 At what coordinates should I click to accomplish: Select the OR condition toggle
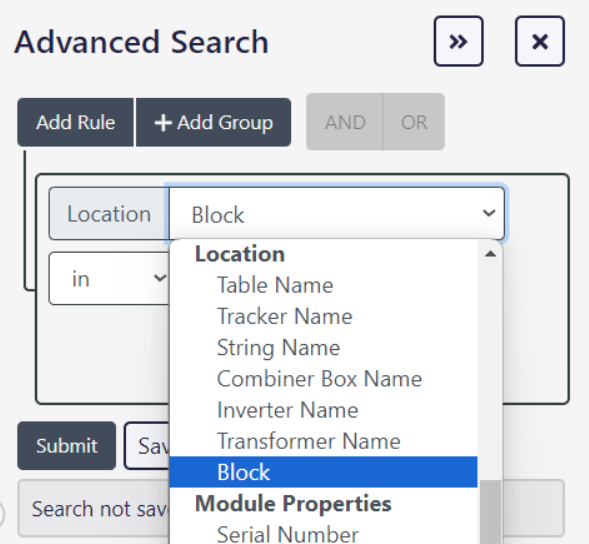[x=414, y=122]
